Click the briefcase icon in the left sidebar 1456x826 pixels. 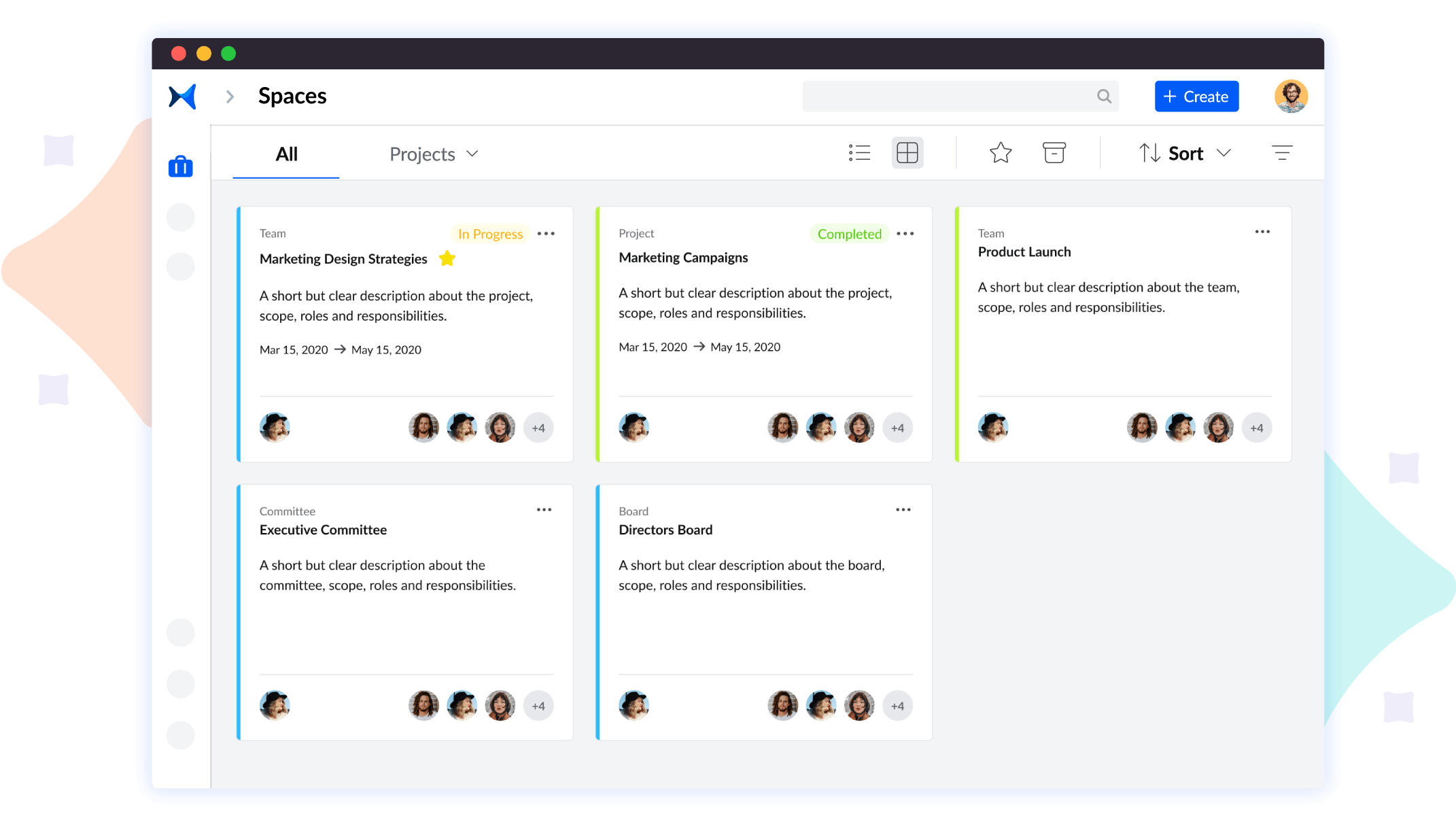pyautogui.click(x=181, y=167)
